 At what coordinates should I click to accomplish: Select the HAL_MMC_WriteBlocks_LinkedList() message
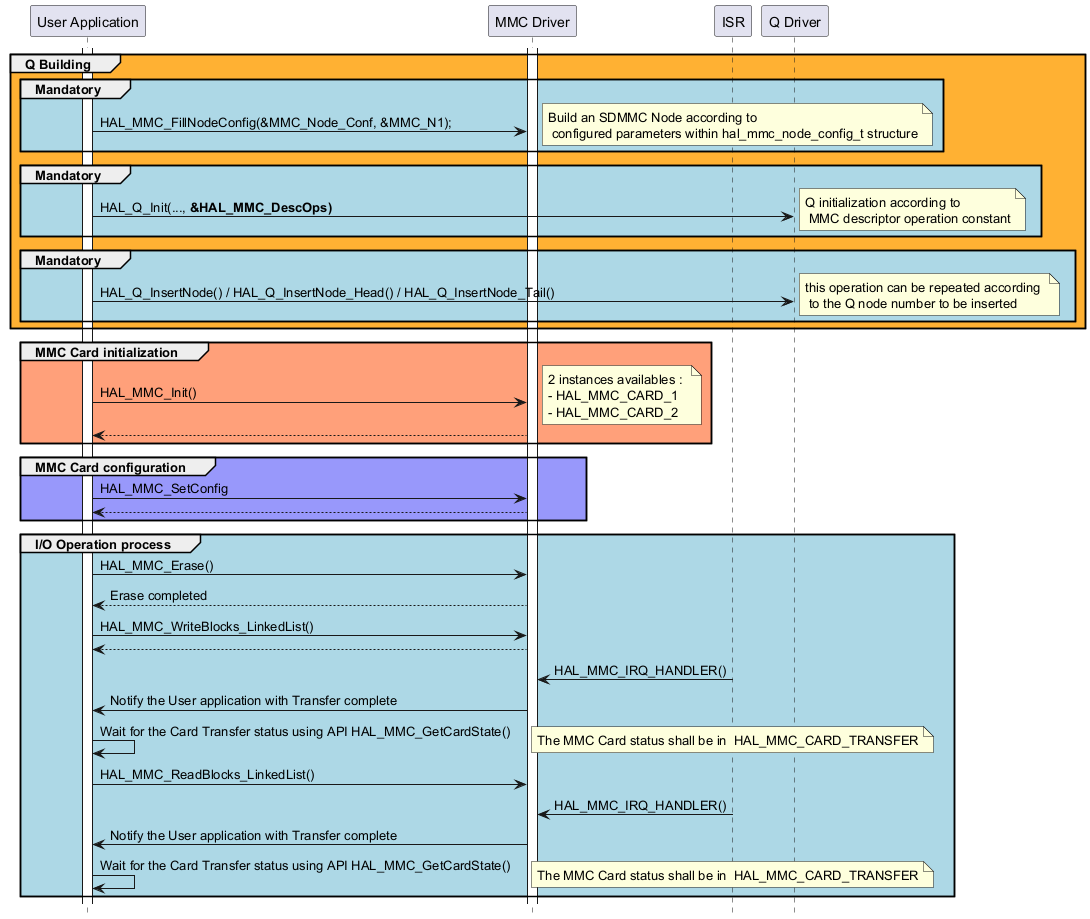click(207, 625)
